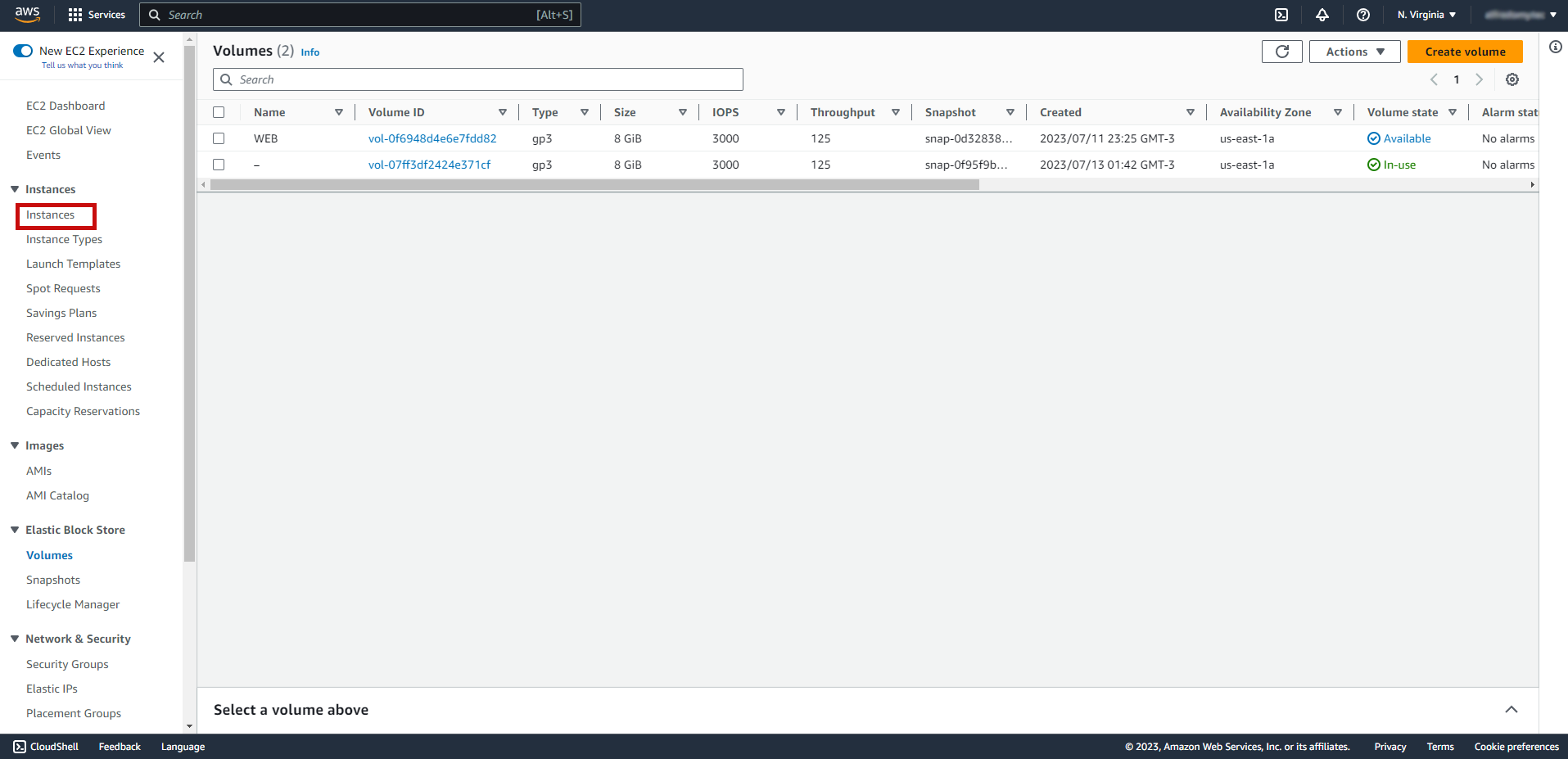Open the N. Virginia region selector
The height and width of the screenshot is (759, 1568).
1427,15
